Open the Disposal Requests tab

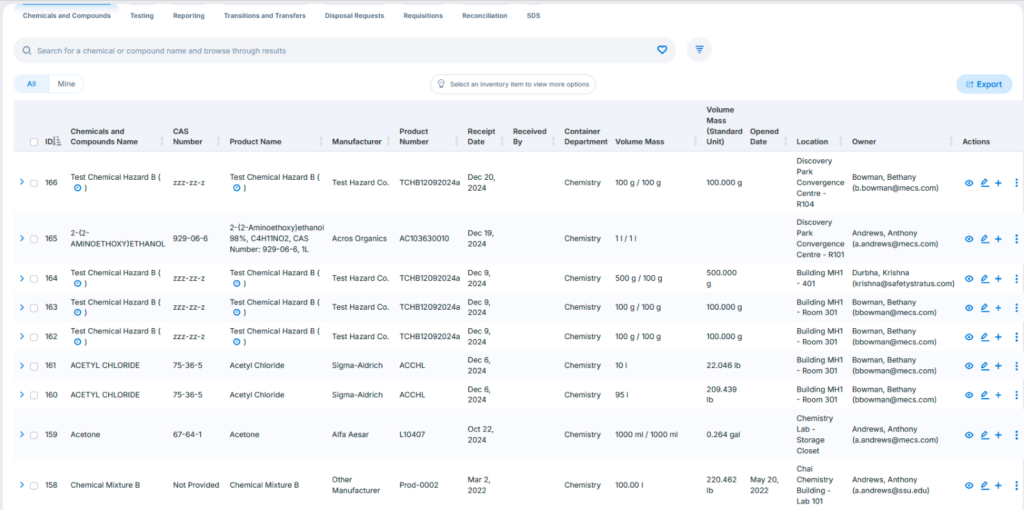click(355, 16)
